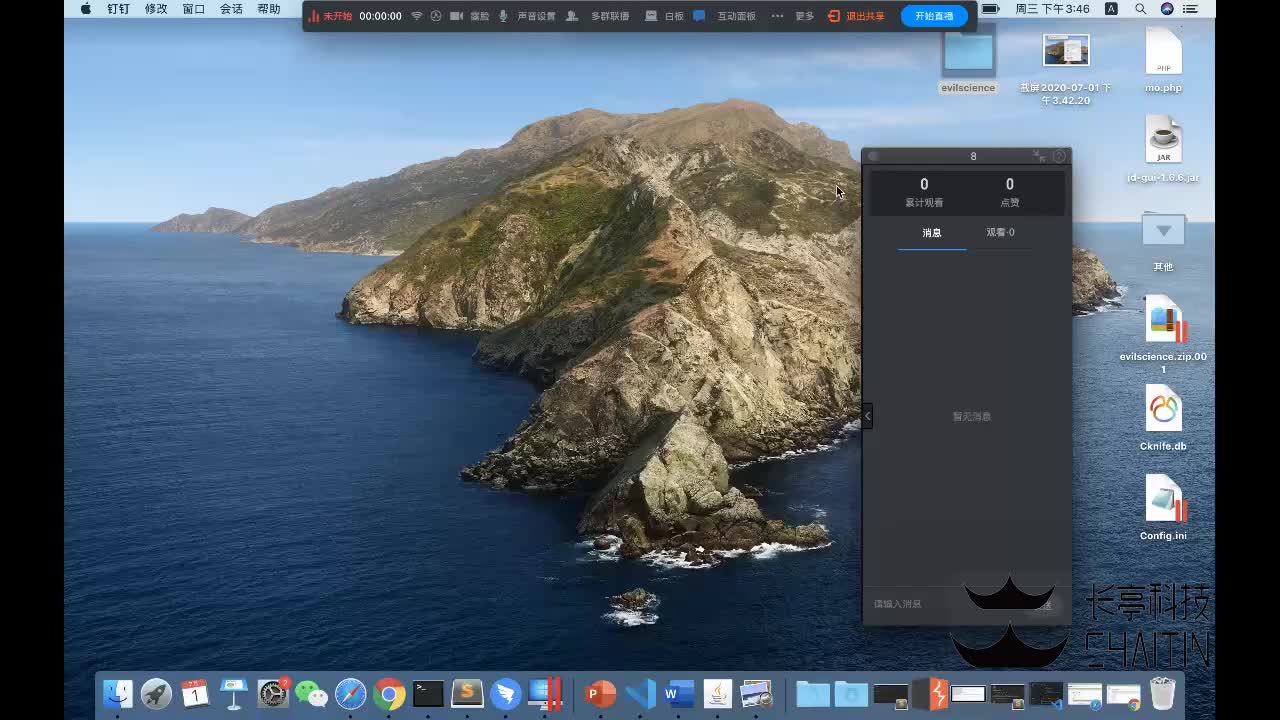
Task: Open the 帮助 menu in menu bar
Action: (x=269, y=9)
